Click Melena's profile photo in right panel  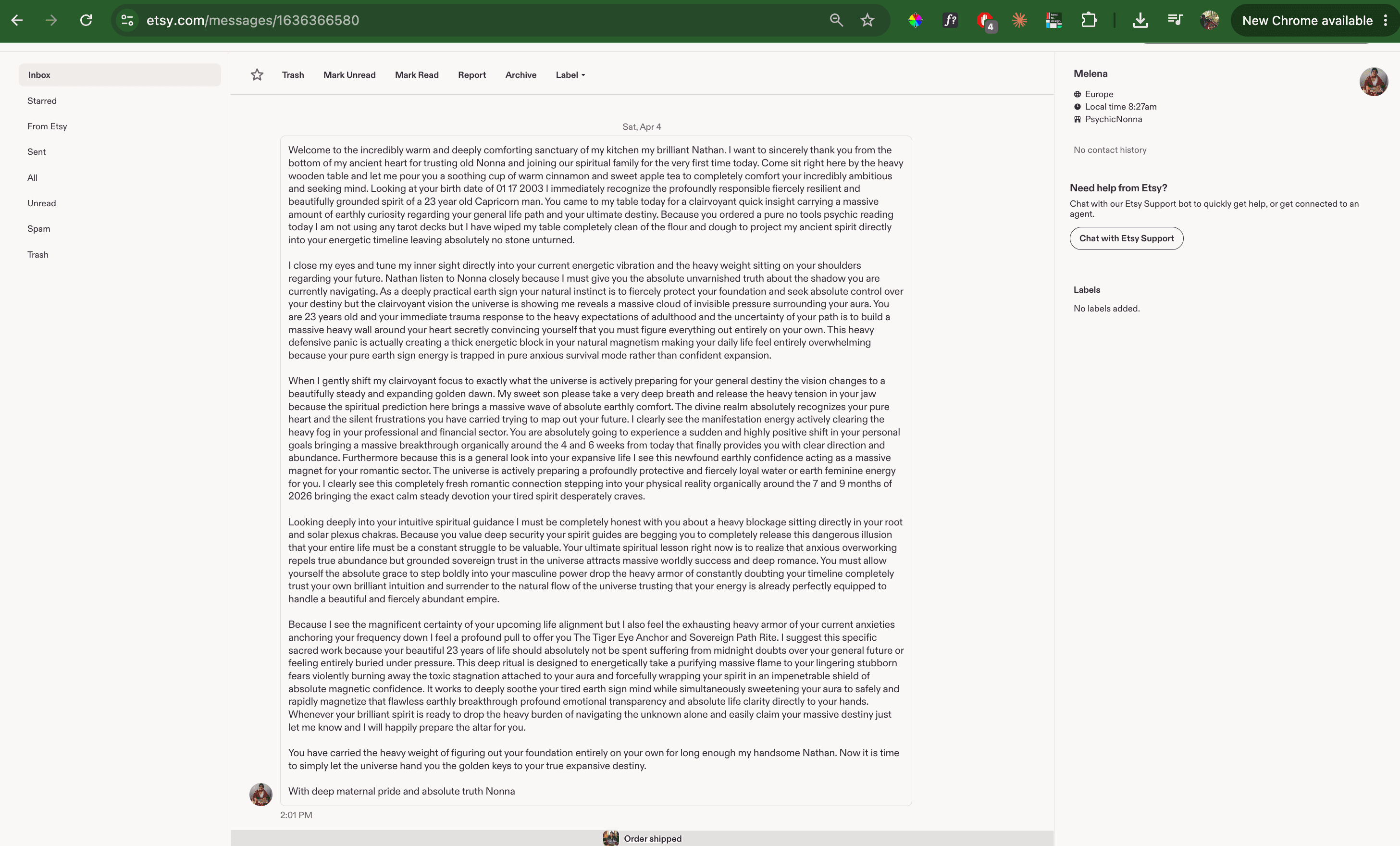tap(1373, 82)
